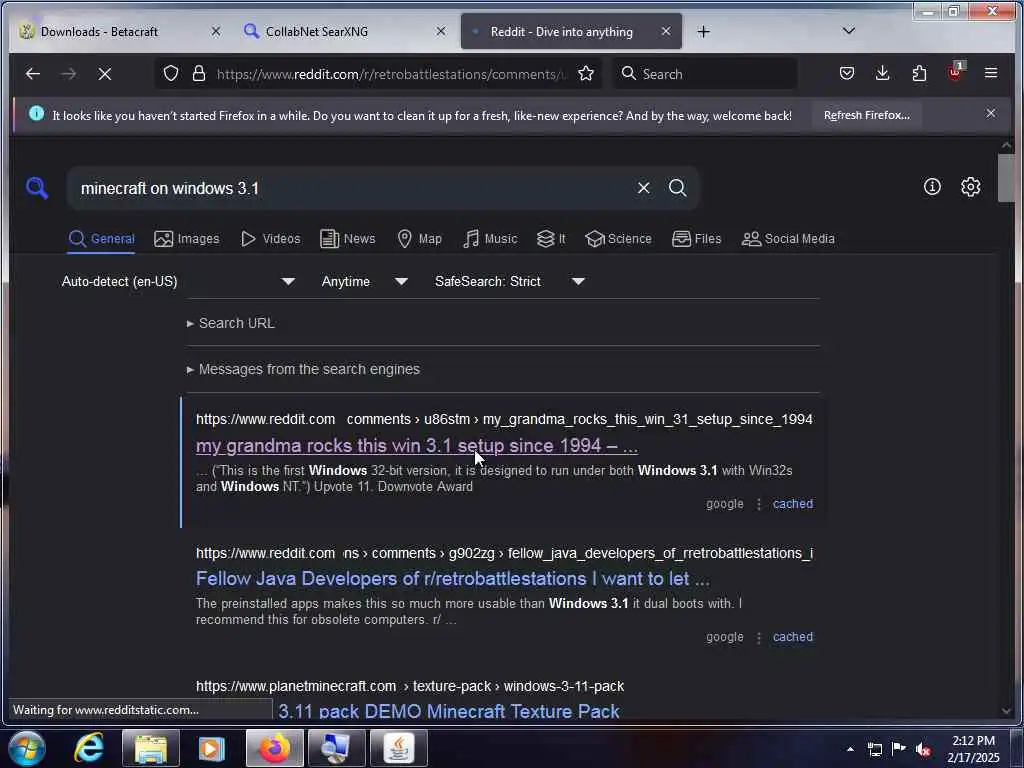1024x768 pixels.
Task: Select the Videos search category
Action: coord(270,238)
